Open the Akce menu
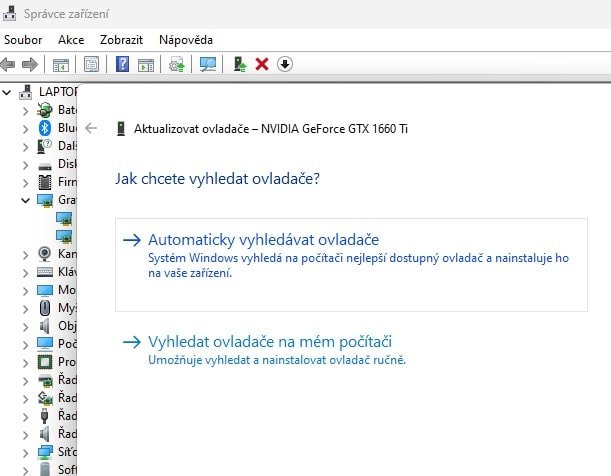 point(71,40)
